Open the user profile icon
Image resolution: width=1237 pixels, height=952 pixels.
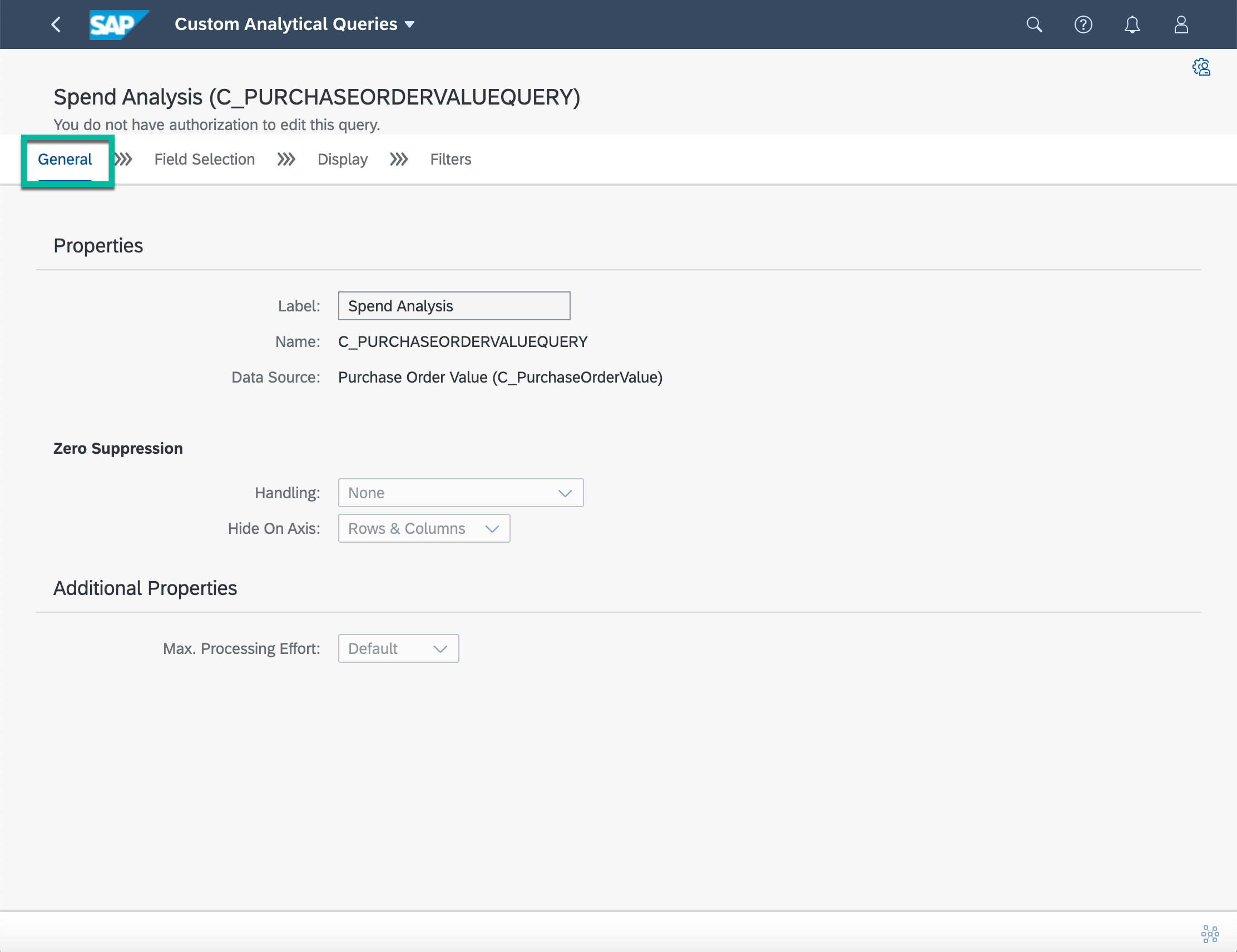(1180, 24)
